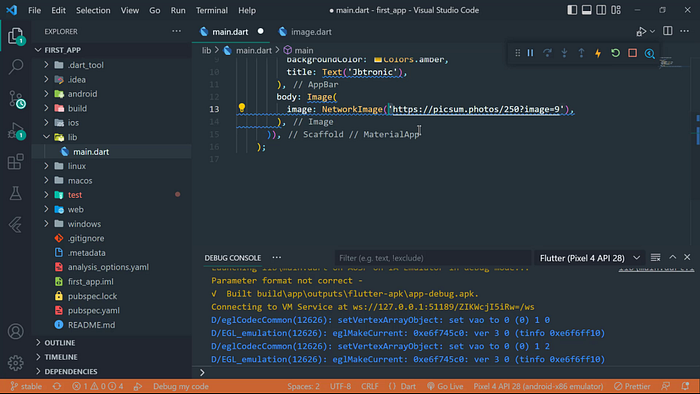Open Source Control view
700x394 pixels.
(x=17, y=99)
